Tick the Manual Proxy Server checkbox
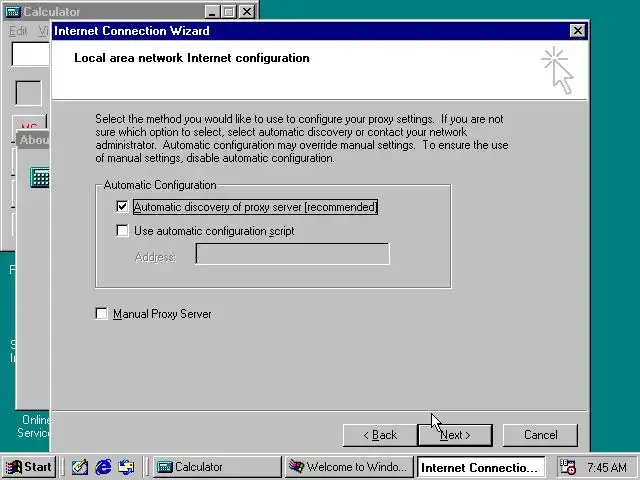The image size is (640, 480). [101, 313]
